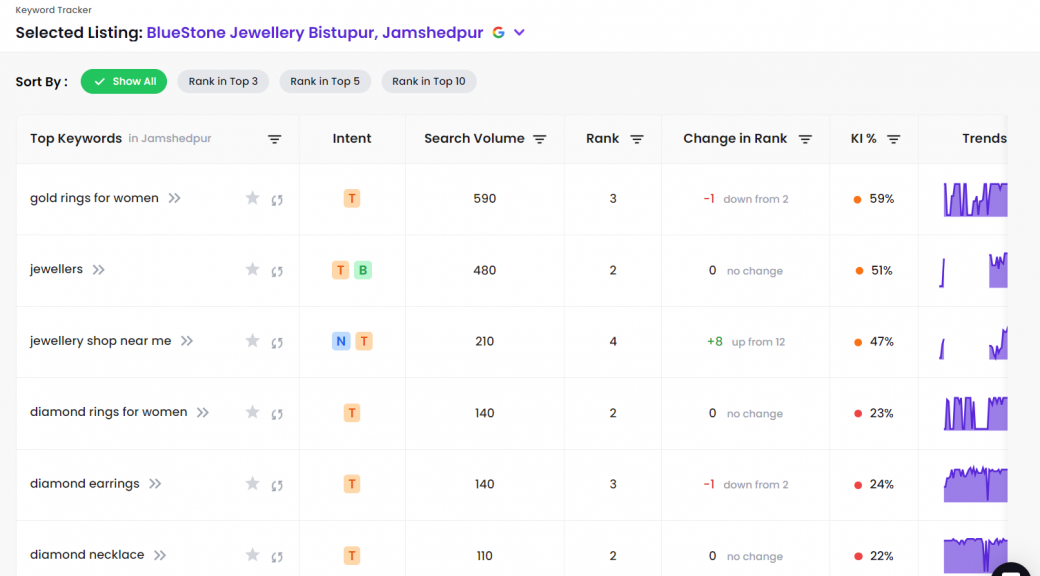Screen dimensions: 1040x576
Task: Click the Keyword Tracker breadcrumb label
Action: click(54, 10)
